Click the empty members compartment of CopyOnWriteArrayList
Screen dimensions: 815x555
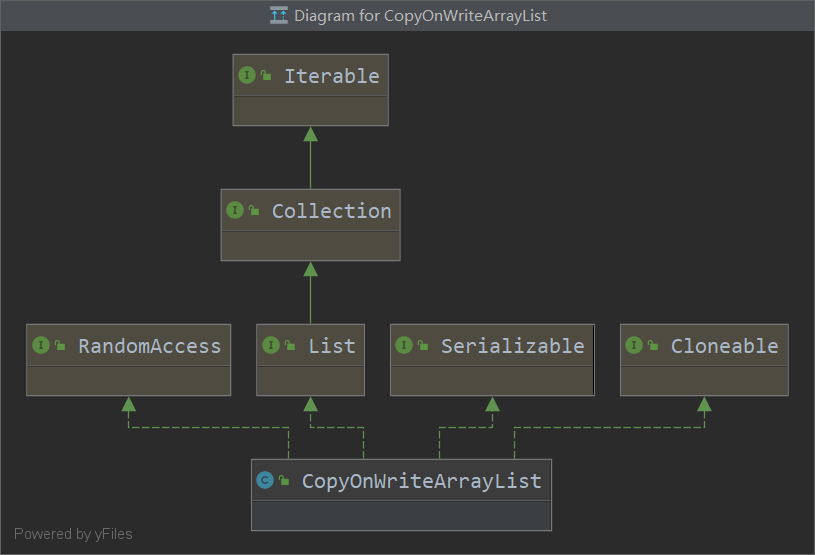coord(401,516)
